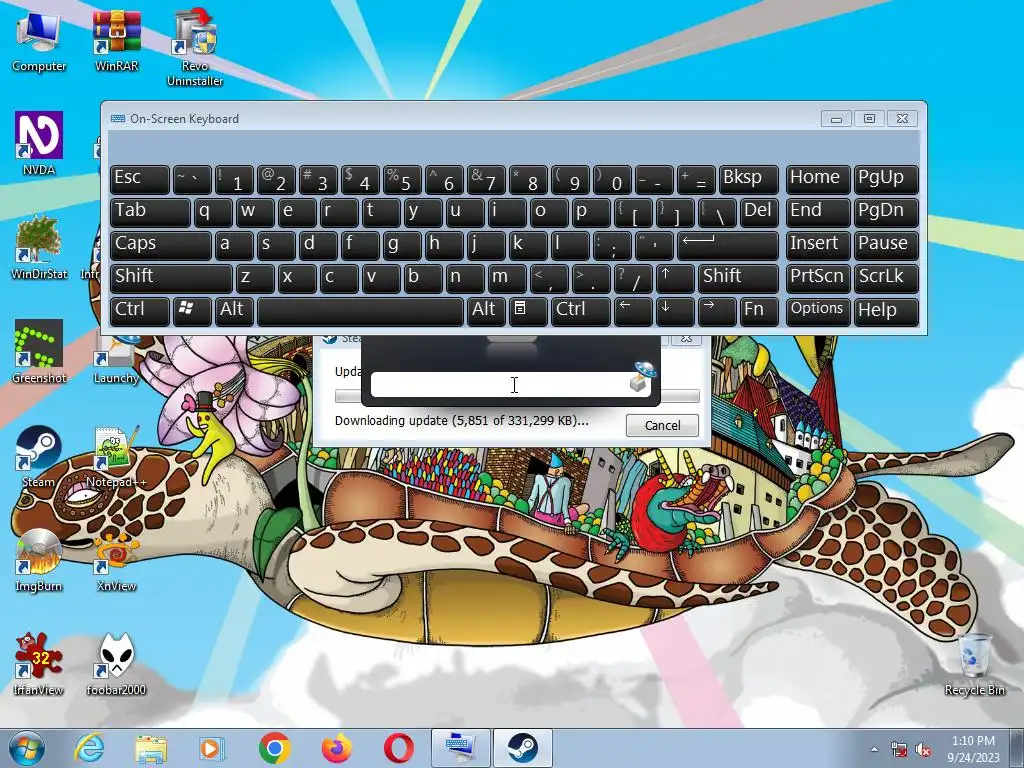The image size is (1024, 768).
Task: Toggle the right Alt key
Action: pyautogui.click(x=486, y=311)
